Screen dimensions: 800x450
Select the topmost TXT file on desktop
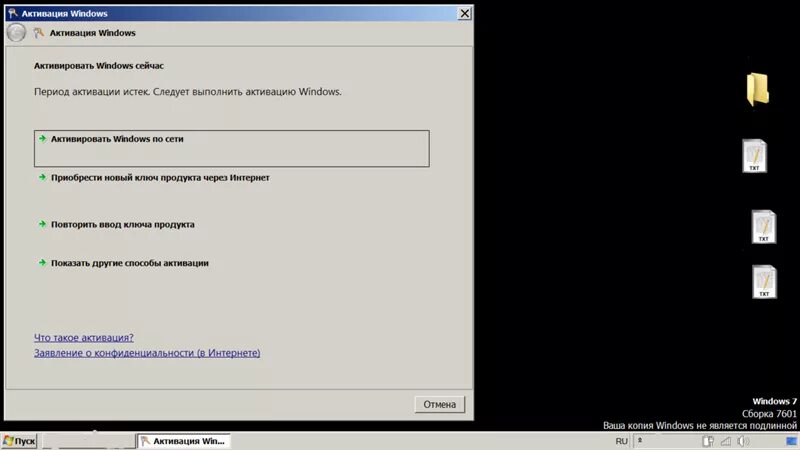(x=754, y=156)
